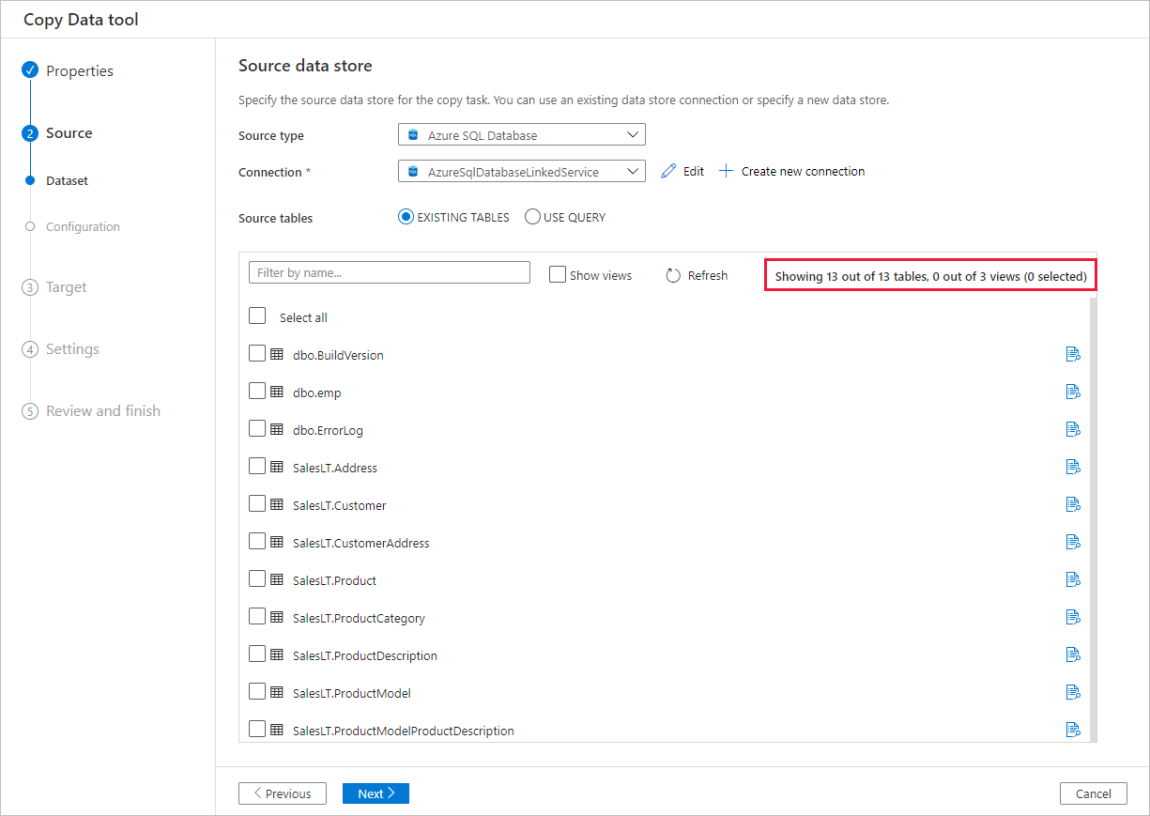The image size is (1150, 816).
Task: Click the Refresh tables icon
Action: pyautogui.click(x=673, y=276)
